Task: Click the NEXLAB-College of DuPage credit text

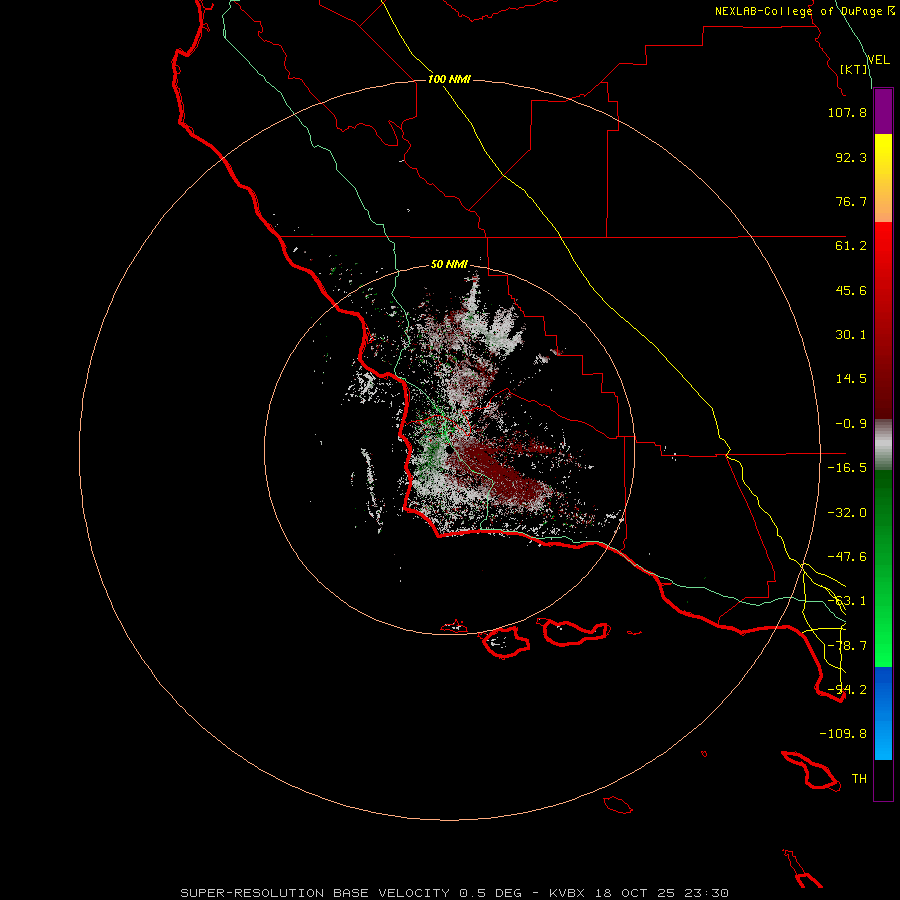Action: pyautogui.click(x=804, y=11)
